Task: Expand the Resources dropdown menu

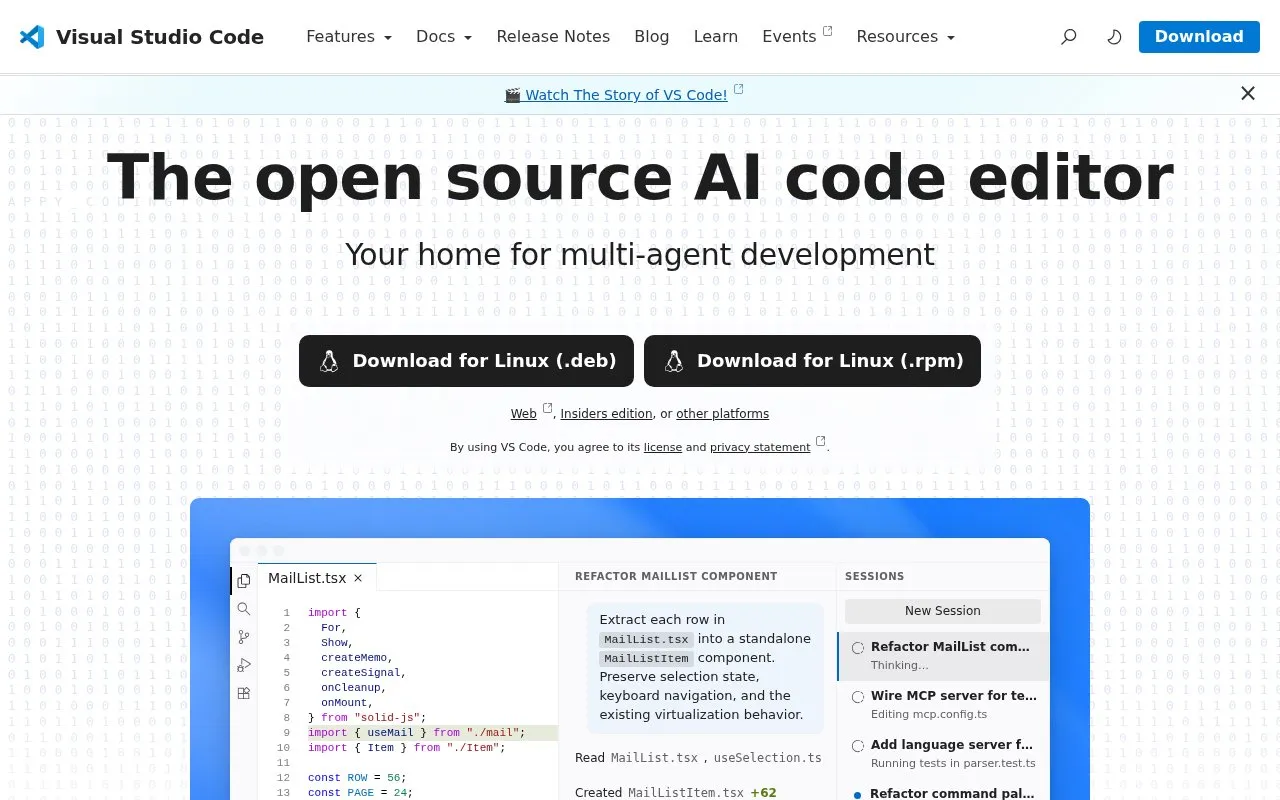Action: 906,37
